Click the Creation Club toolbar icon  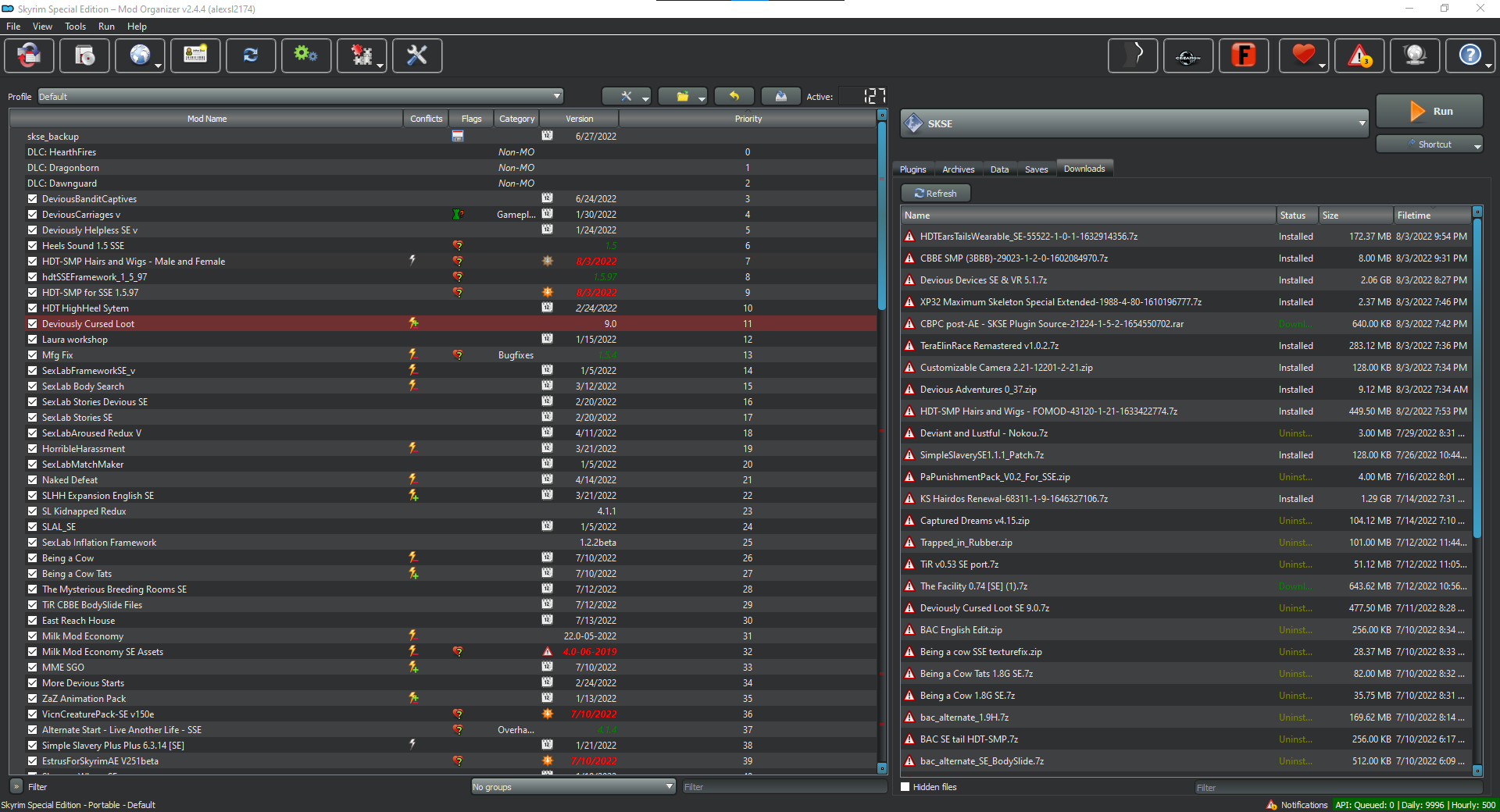tap(1188, 56)
